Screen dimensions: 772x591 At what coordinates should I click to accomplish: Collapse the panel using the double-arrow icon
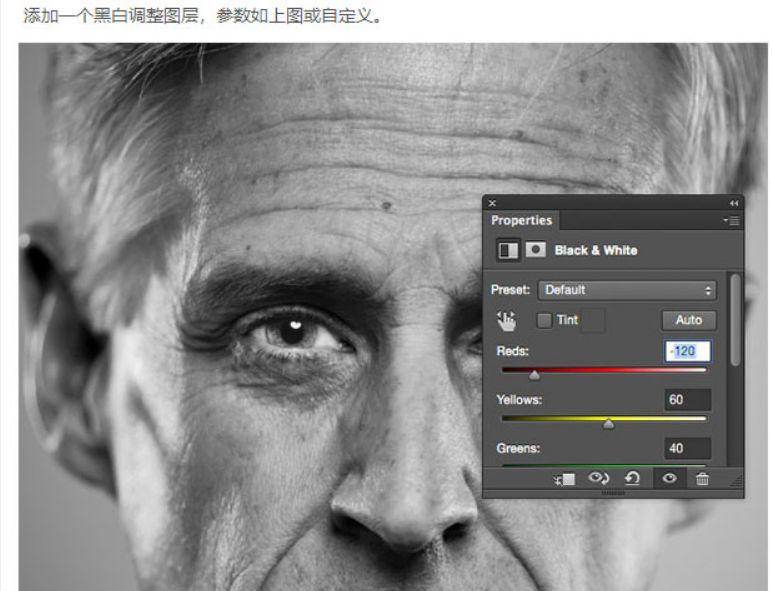(x=735, y=203)
